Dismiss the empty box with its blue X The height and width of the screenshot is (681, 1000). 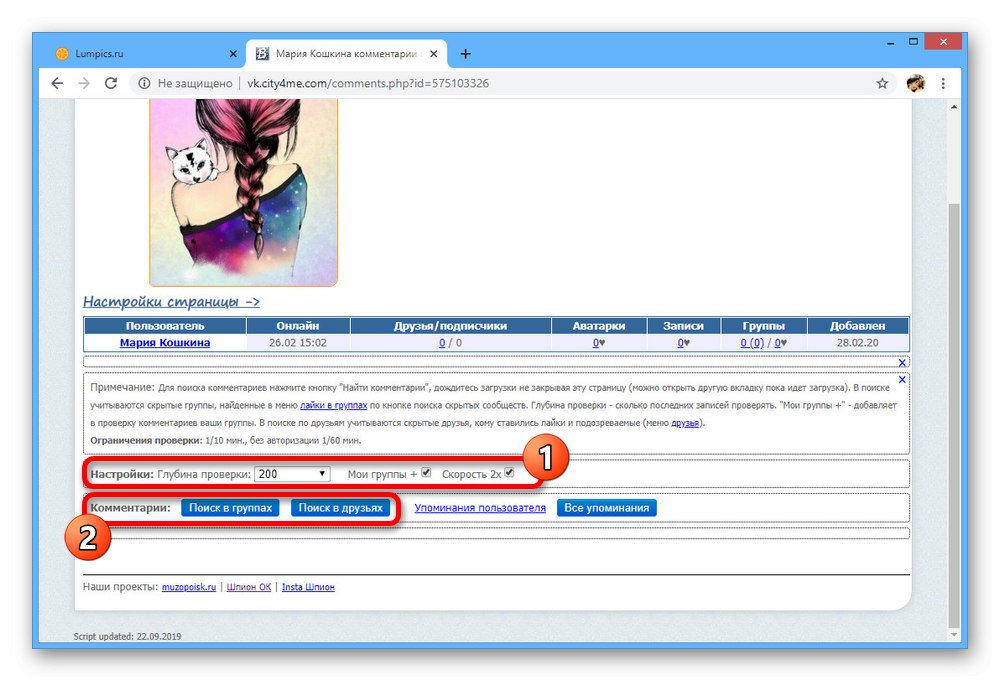(x=902, y=362)
